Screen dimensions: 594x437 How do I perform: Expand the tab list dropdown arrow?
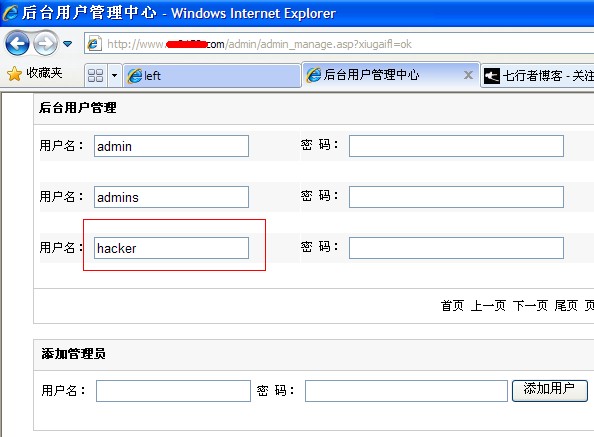point(114,75)
